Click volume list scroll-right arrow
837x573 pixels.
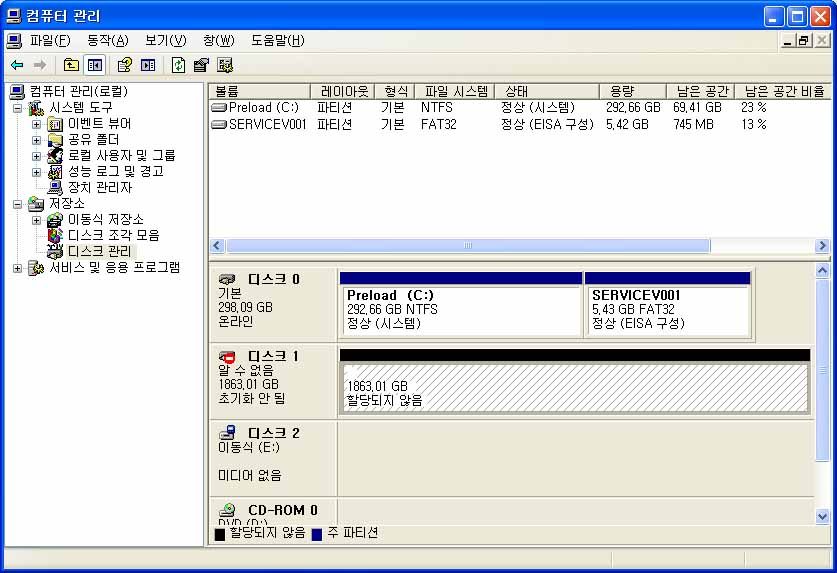[822, 246]
